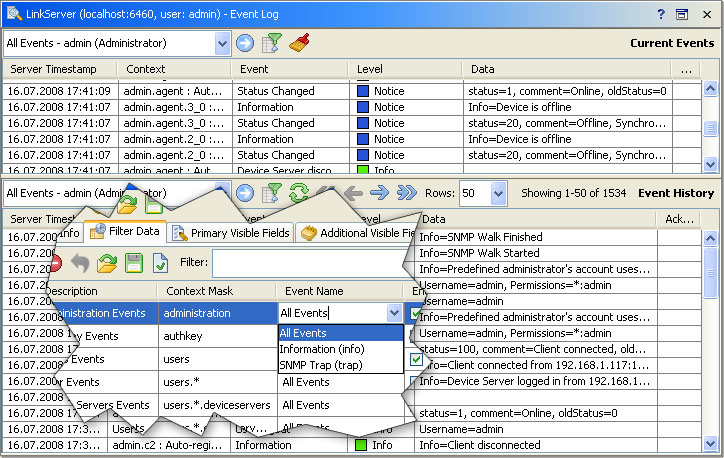Click the blue swatch in admin.agent.3_0 Information row
Viewport: 724px width, 458px height.
[x=363, y=107]
